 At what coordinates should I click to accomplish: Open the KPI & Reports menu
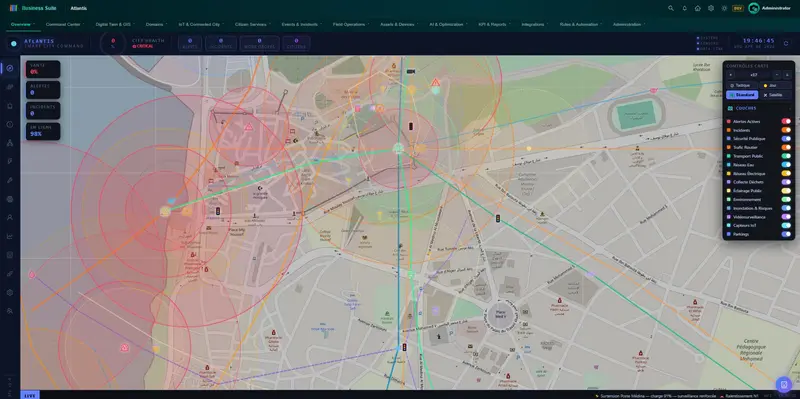pos(494,24)
